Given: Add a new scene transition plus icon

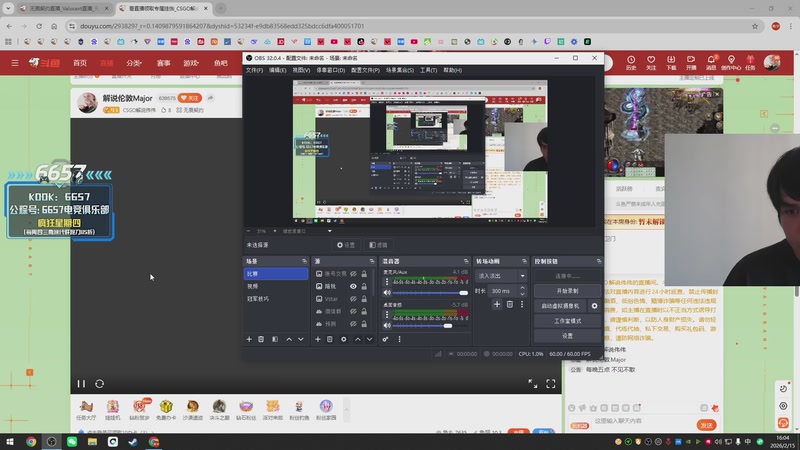Looking at the screenshot, I should pos(497,305).
